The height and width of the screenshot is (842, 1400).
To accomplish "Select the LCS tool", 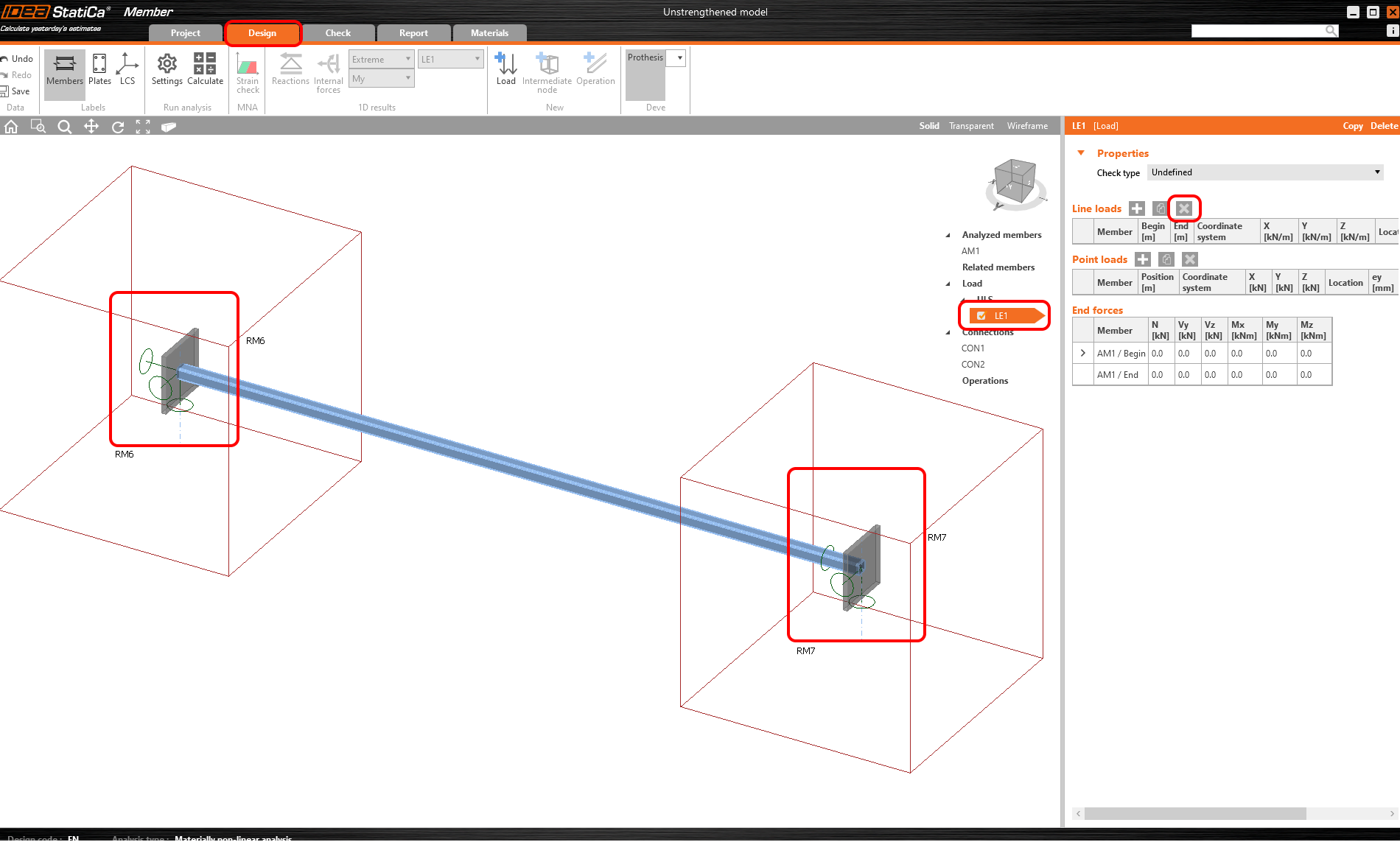I will 127,70.
